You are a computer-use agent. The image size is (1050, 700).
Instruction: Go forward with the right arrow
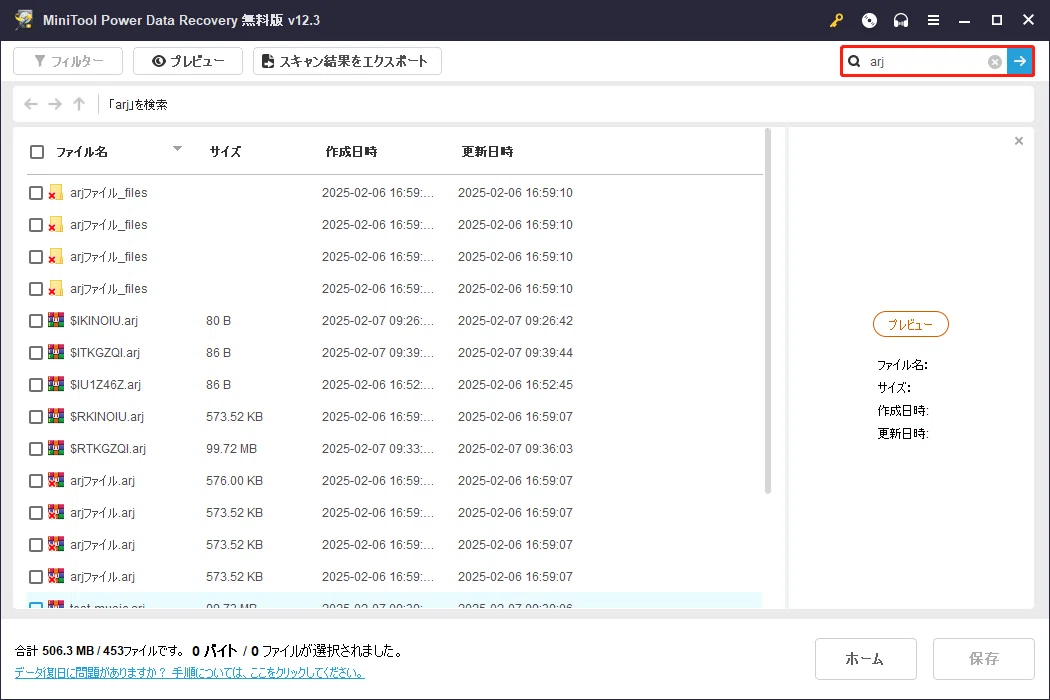point(55,104)
